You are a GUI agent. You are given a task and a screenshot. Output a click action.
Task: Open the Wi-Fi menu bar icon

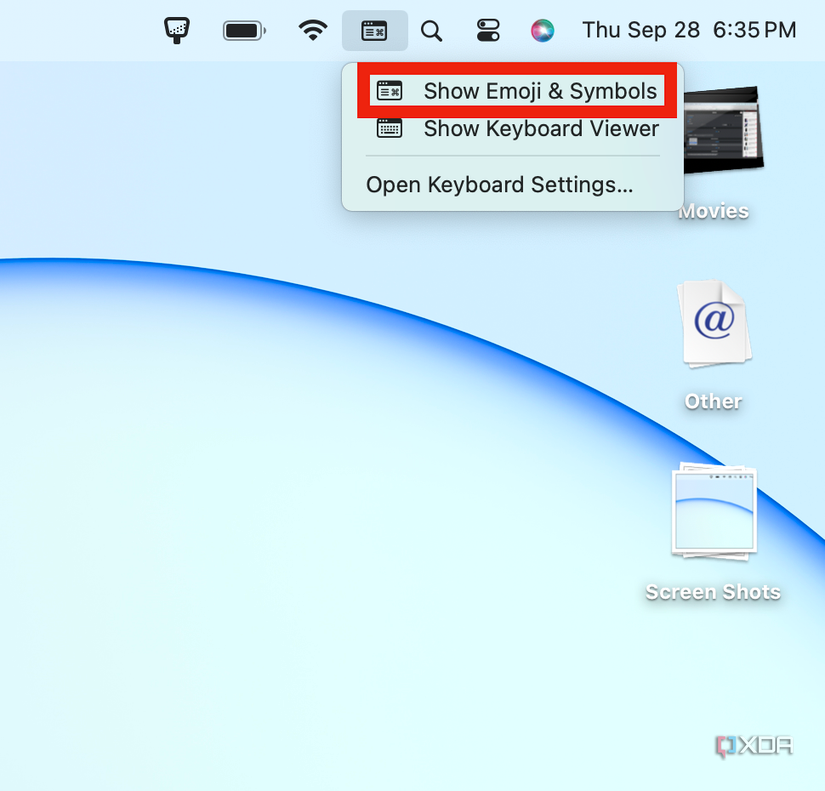point(313,30)
